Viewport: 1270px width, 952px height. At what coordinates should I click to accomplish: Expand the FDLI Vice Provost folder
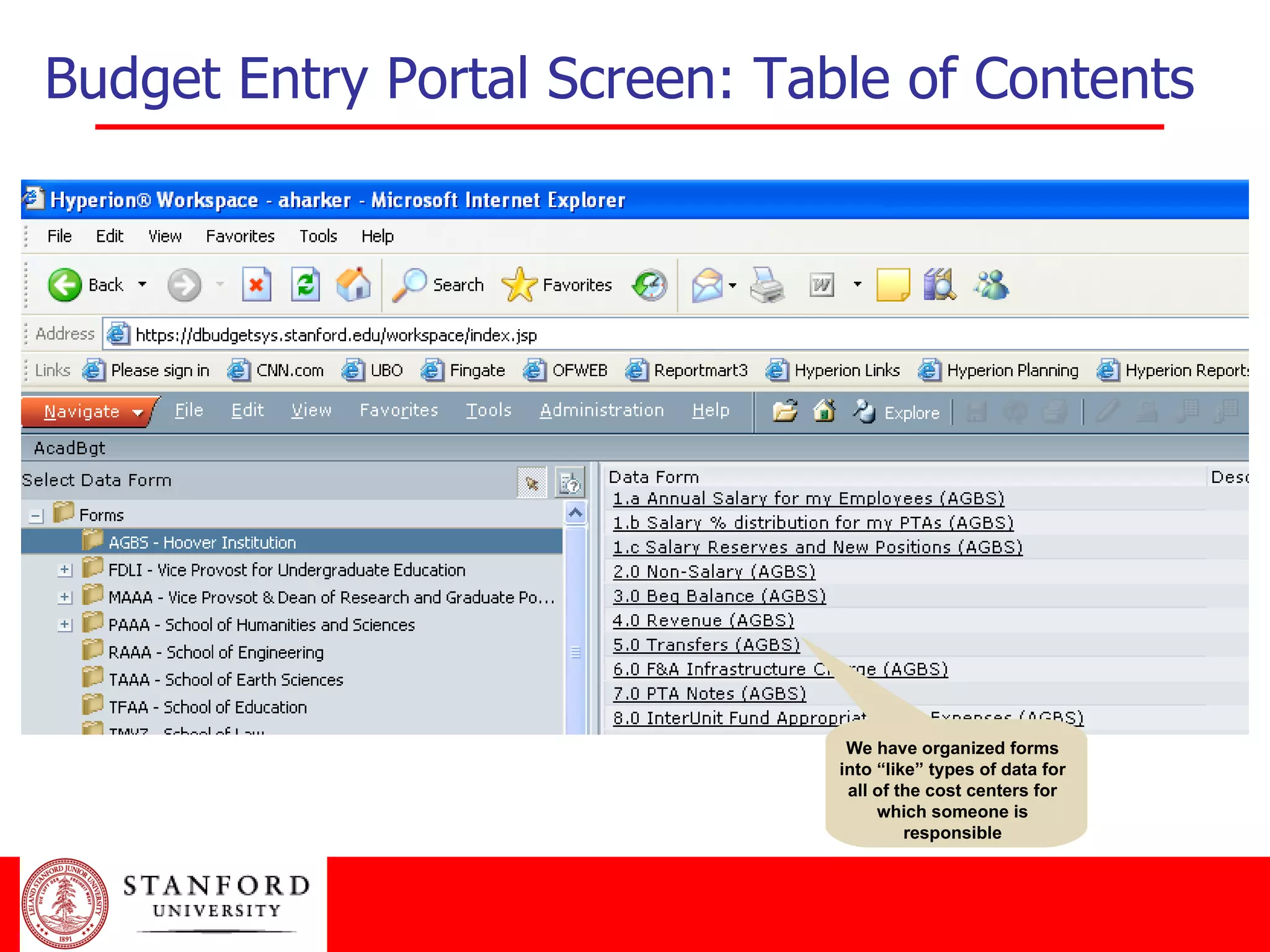64,570
